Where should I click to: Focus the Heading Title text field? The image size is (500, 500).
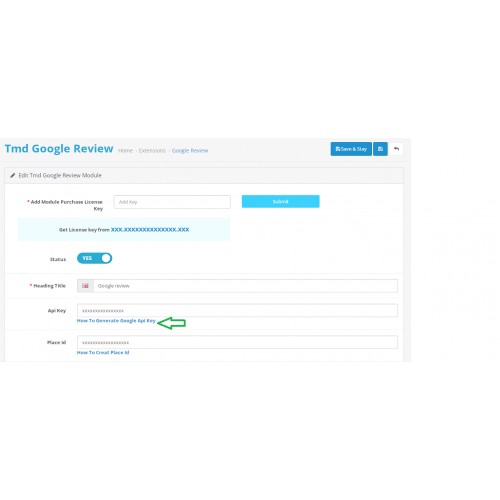[x=246, y=286]
